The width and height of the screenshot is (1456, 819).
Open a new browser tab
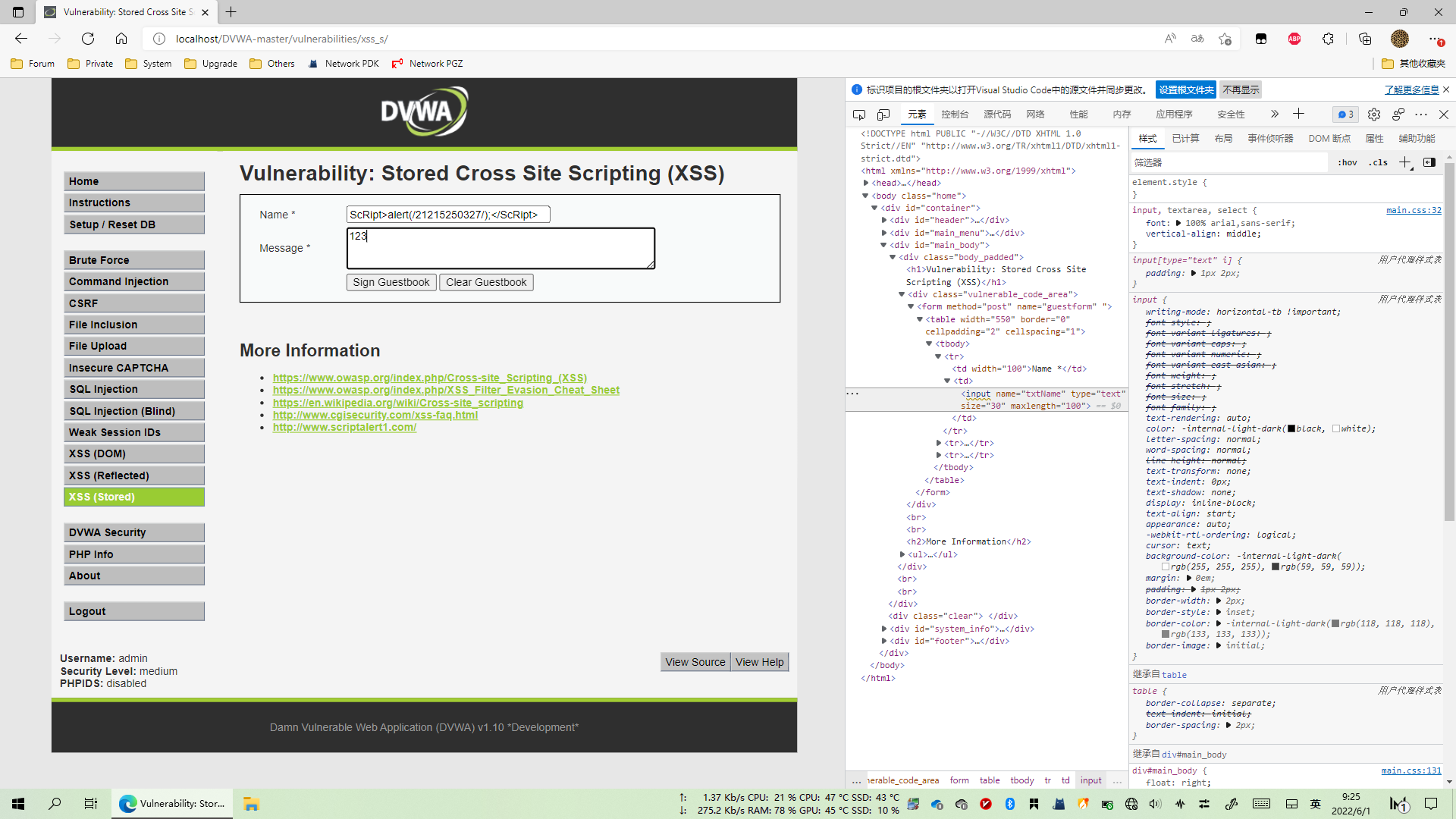(231, 12)
